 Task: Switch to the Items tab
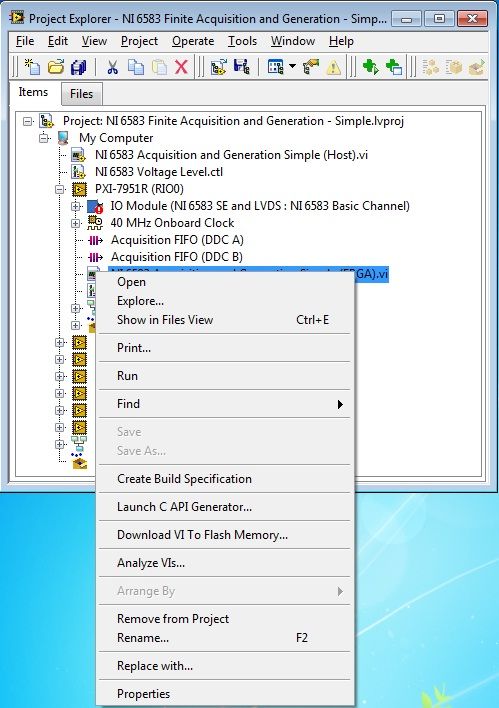point(33,92)
